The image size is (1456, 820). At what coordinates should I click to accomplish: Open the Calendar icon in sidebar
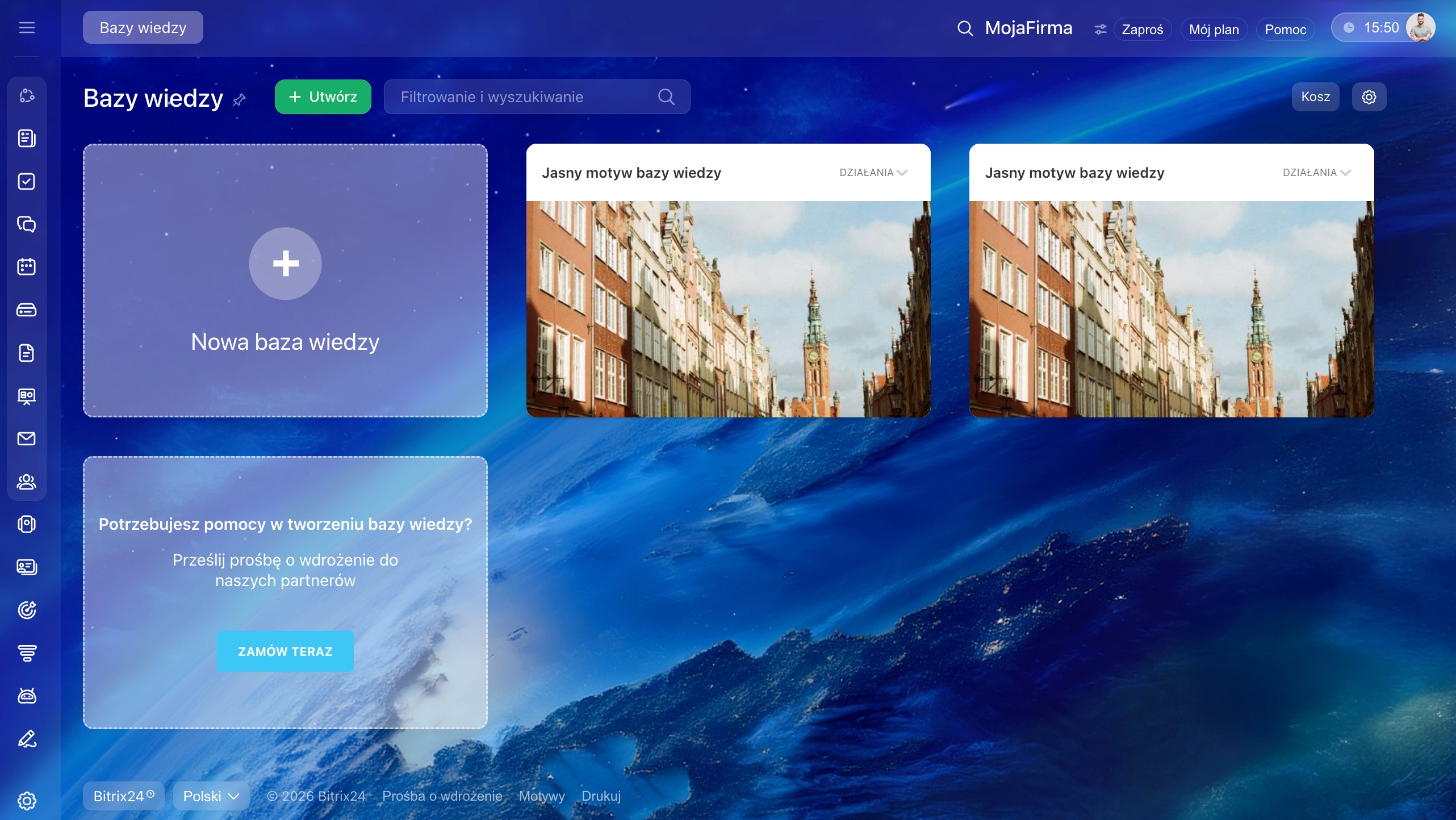(x=27, y=266)
